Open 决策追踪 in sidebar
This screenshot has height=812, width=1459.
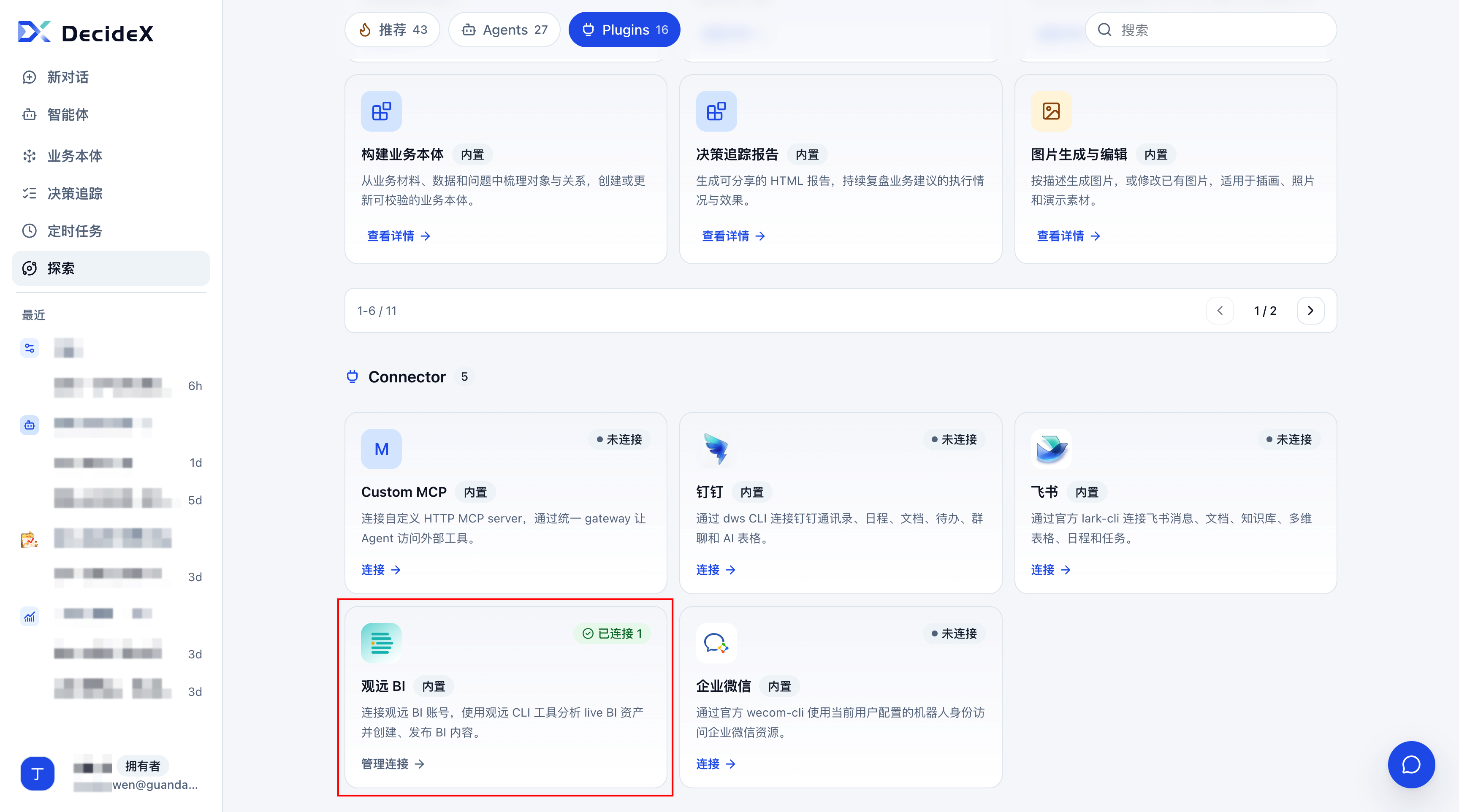(111, 193)
